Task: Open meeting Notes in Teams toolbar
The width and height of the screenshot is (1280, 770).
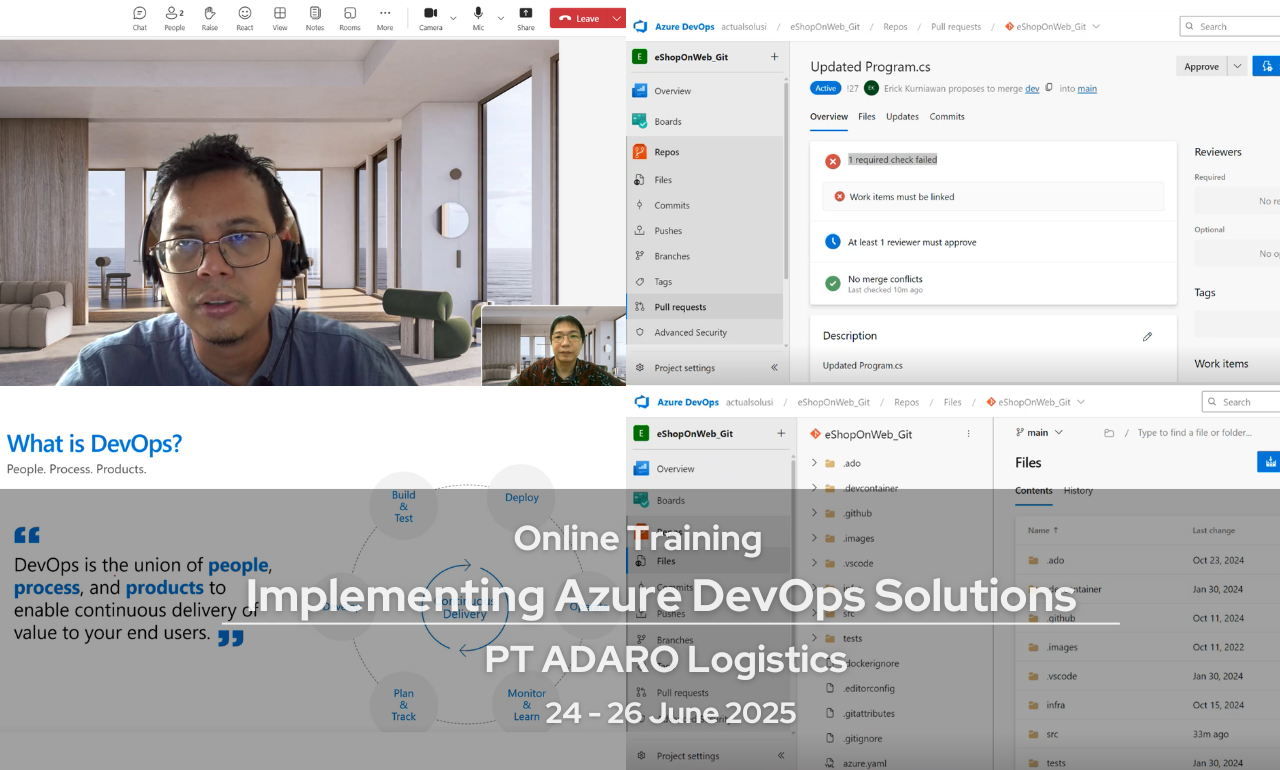Action: [x=315, y=17]
